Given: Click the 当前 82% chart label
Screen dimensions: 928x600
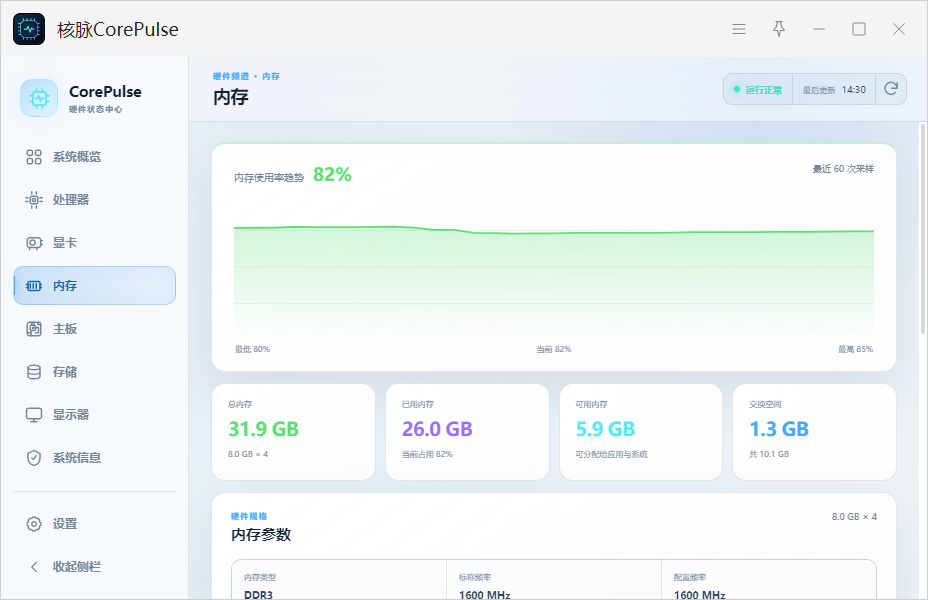Looking at the screenshot, I should coord(554,349).
